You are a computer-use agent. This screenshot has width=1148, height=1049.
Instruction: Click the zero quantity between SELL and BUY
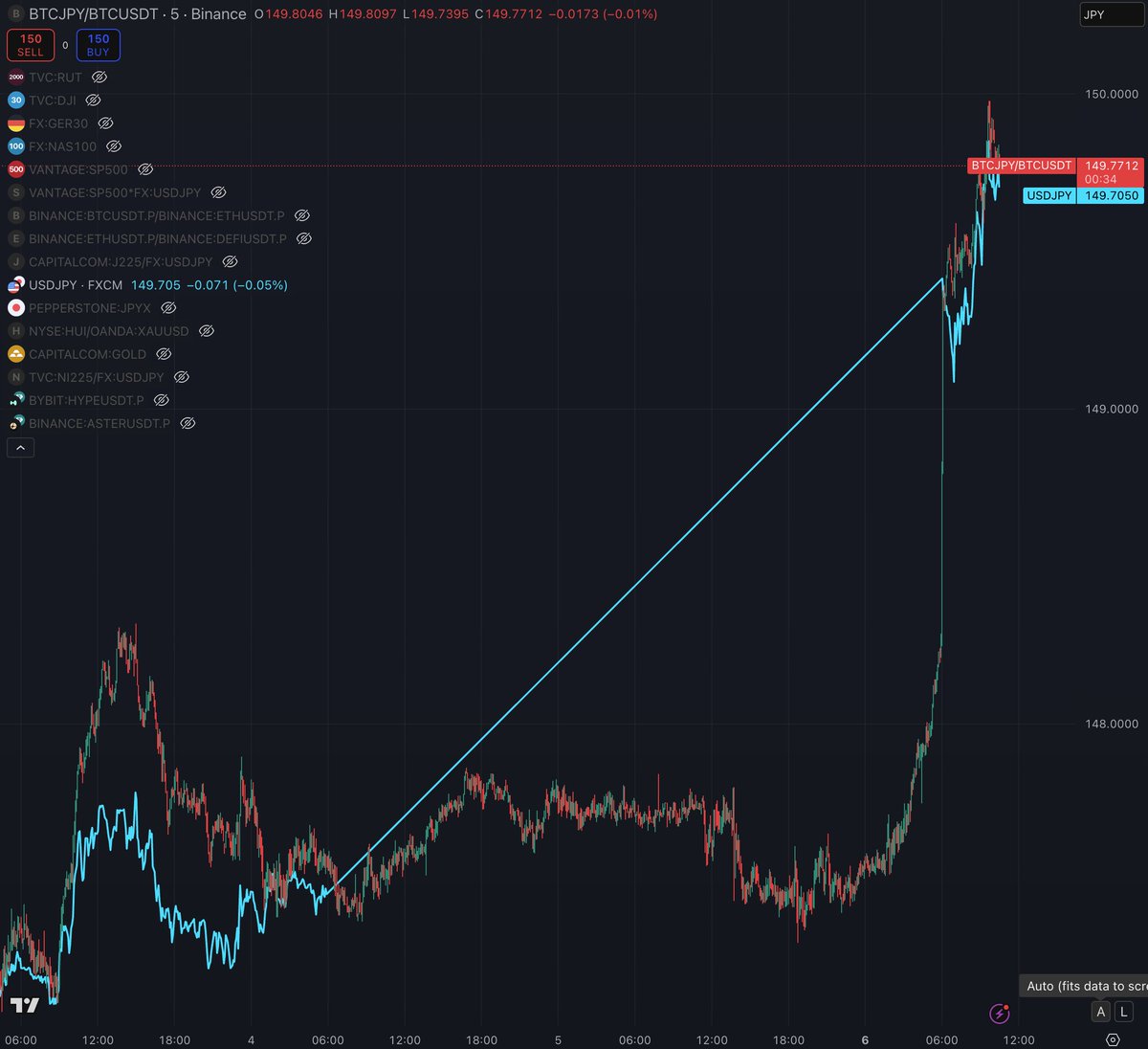click(x=65, y=45)
